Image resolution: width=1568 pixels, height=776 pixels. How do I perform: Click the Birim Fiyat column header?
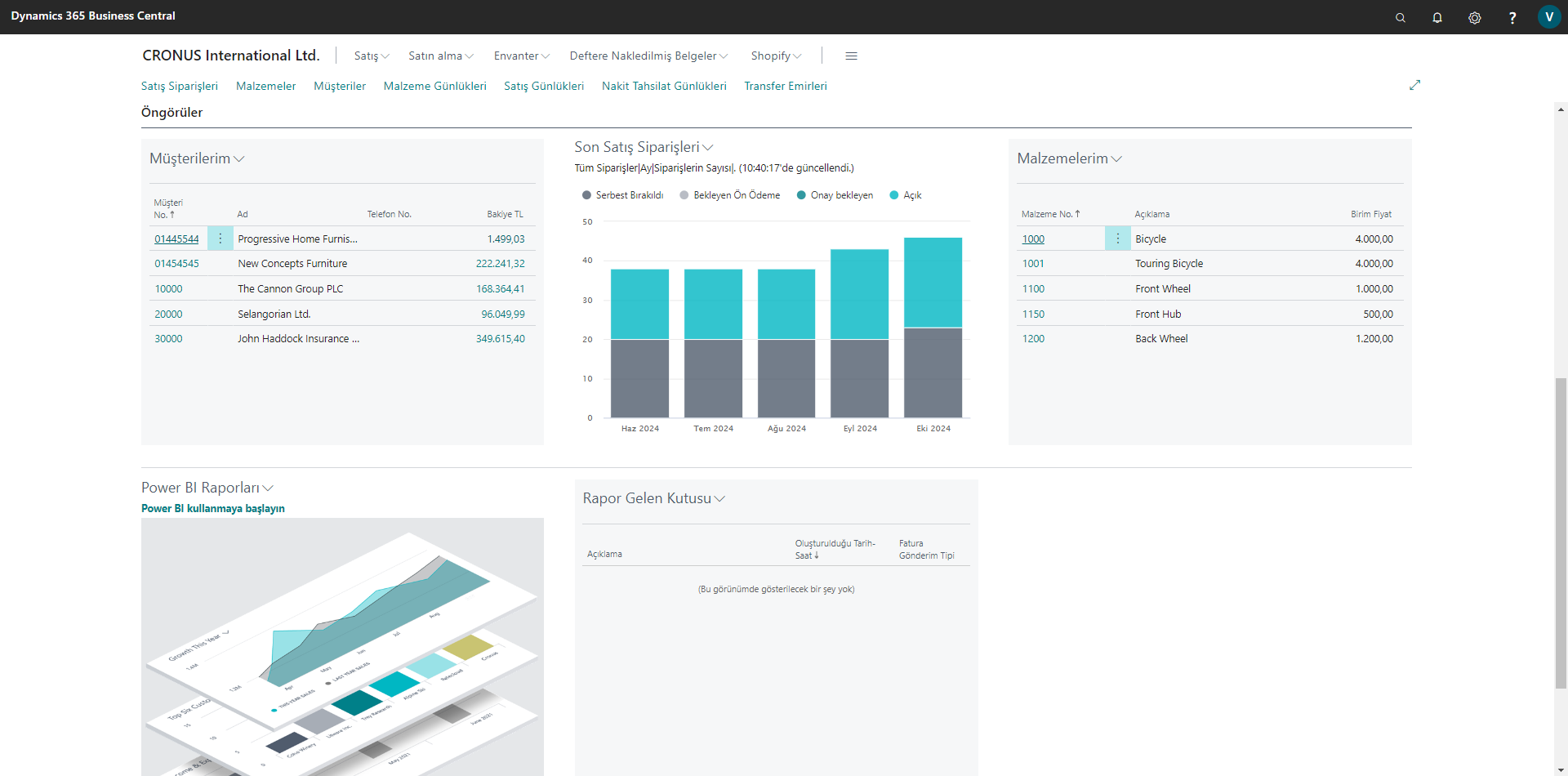point(1371,214)
